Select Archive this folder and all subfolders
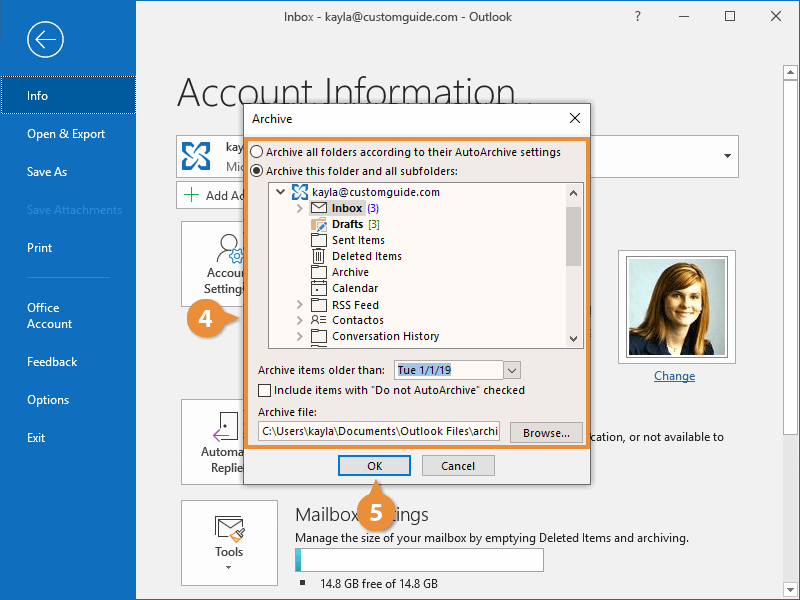The image size is (800, 600). coord(256,171)
